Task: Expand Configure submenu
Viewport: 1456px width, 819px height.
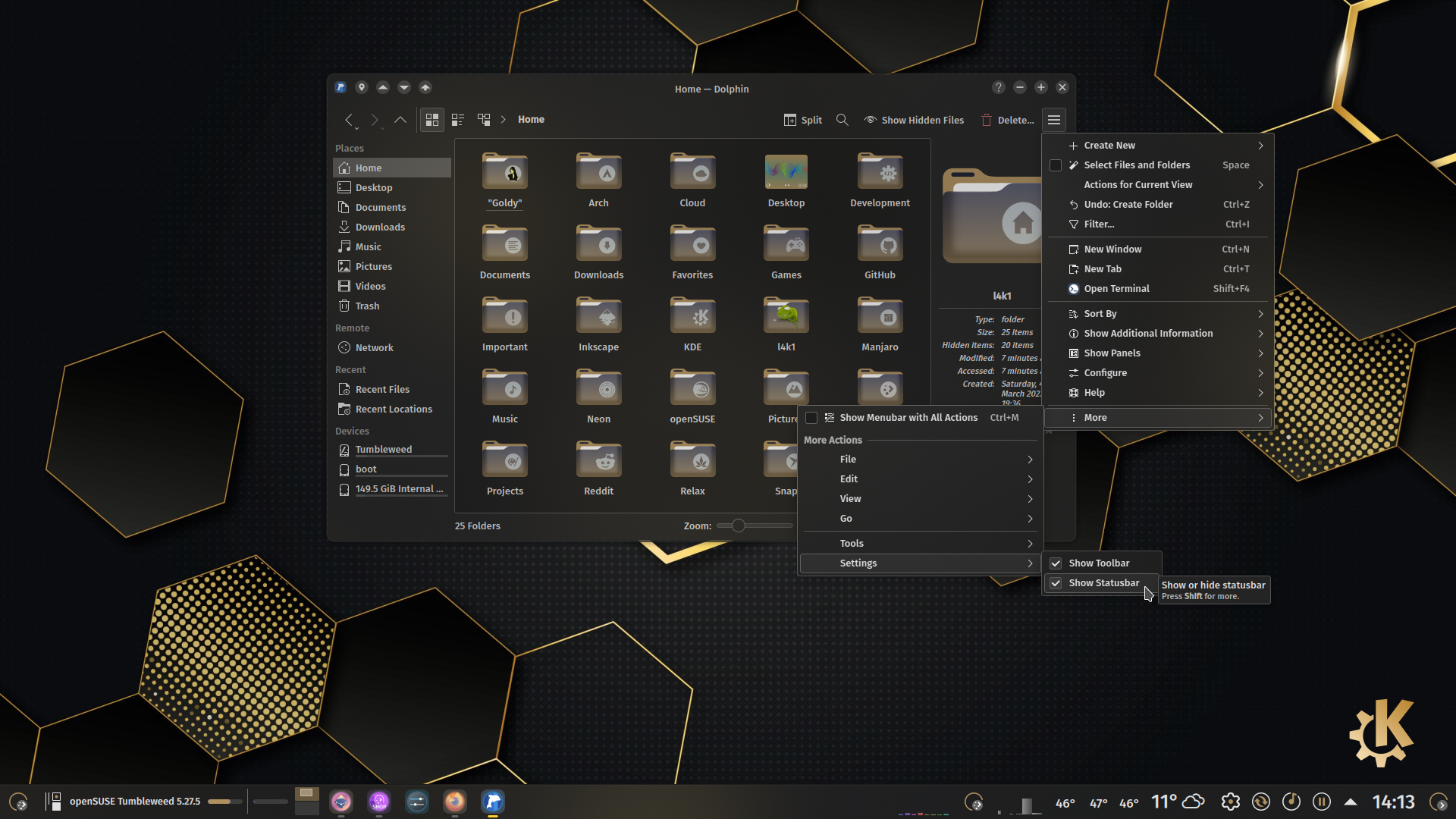Action: (1159, 372)
